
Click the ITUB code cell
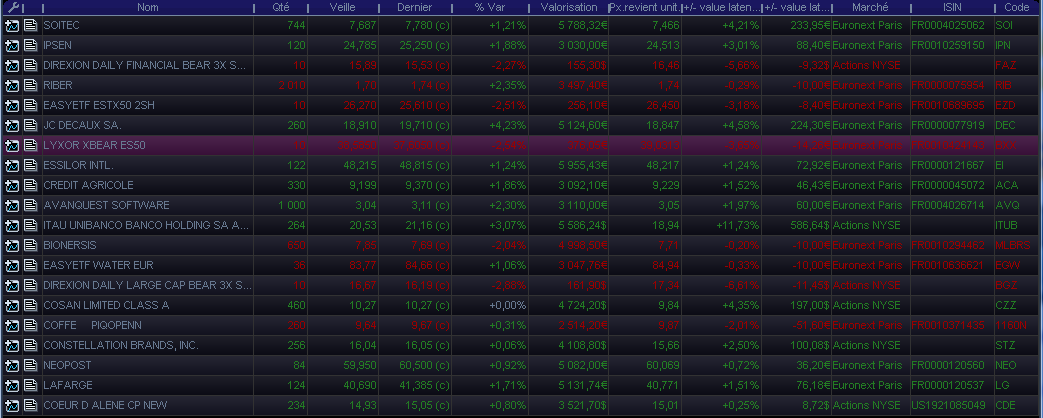point(1006,225)
